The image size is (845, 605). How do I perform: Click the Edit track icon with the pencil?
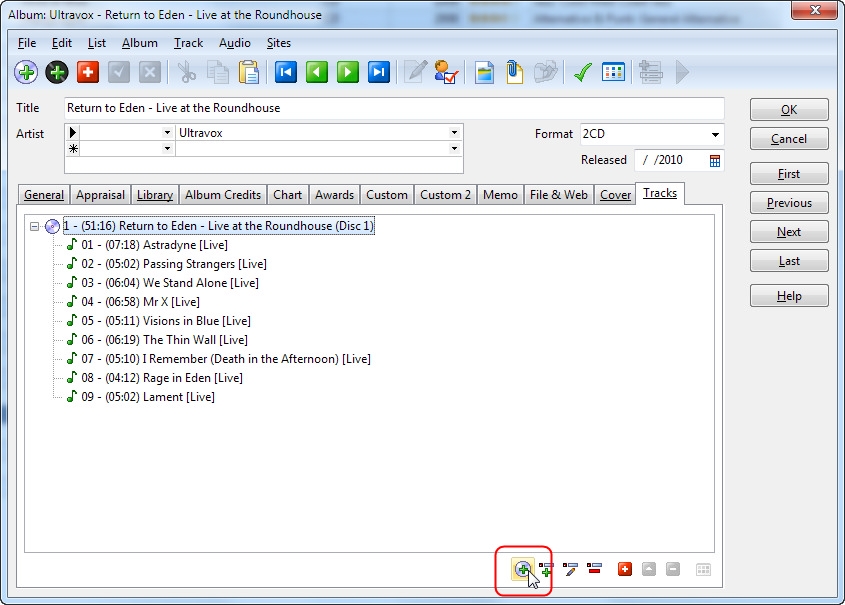coord(570,569)
